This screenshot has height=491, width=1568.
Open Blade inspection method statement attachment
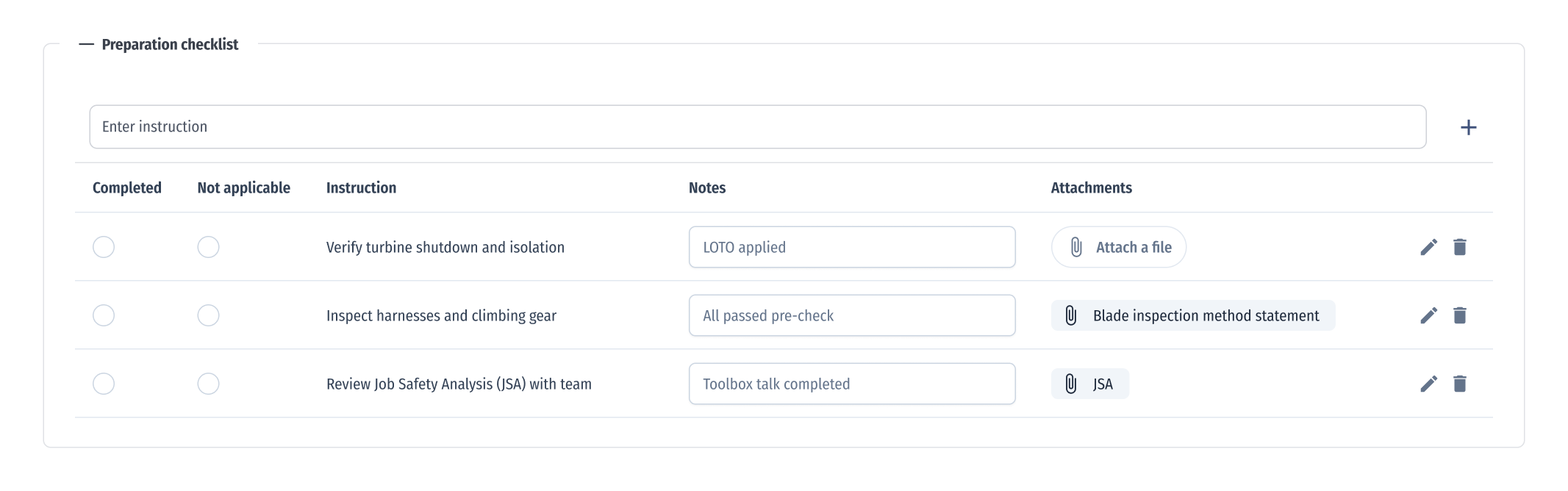[x=1192, y=315]
